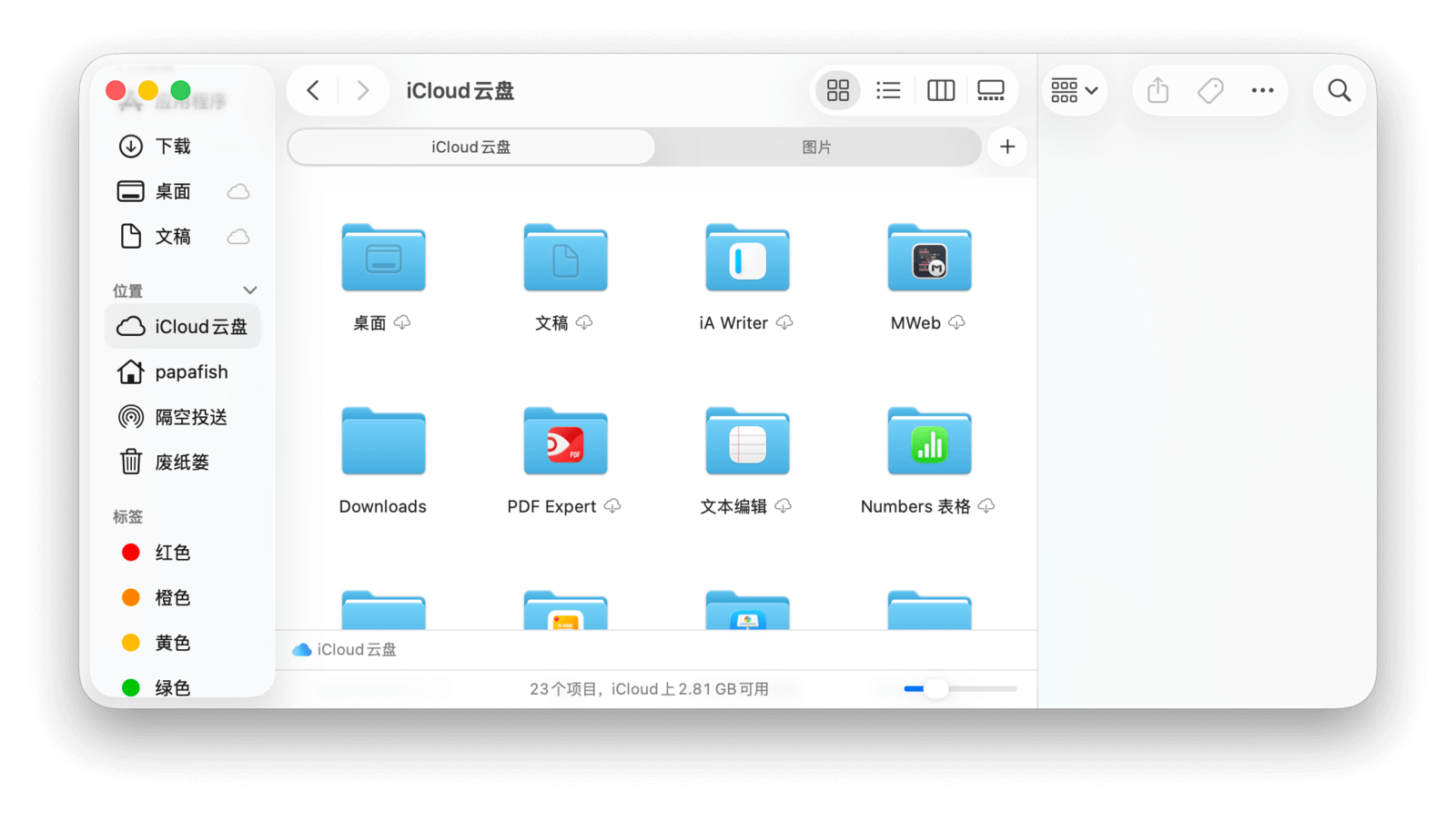Click the download cloud icon next to MWeb

point(956,322)
